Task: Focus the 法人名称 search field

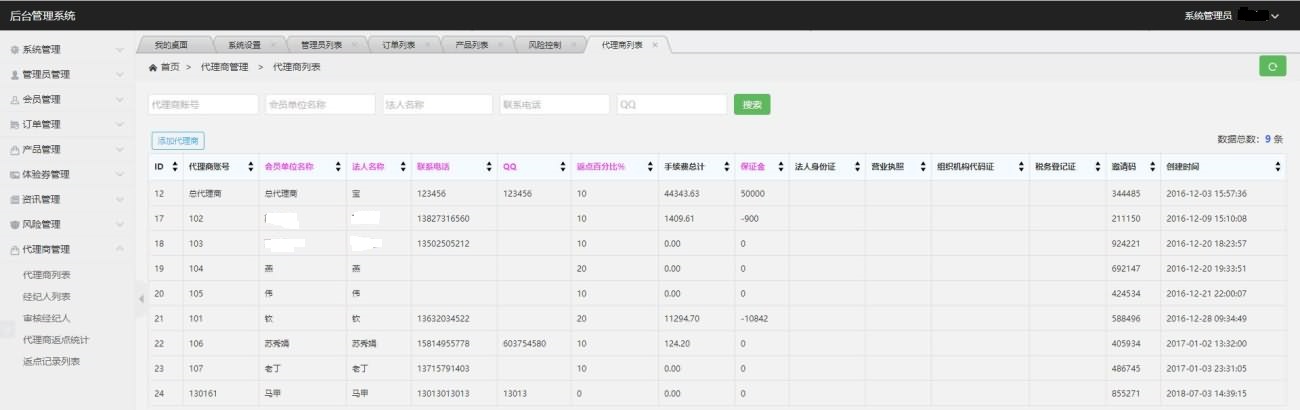Action: point(438,104)
